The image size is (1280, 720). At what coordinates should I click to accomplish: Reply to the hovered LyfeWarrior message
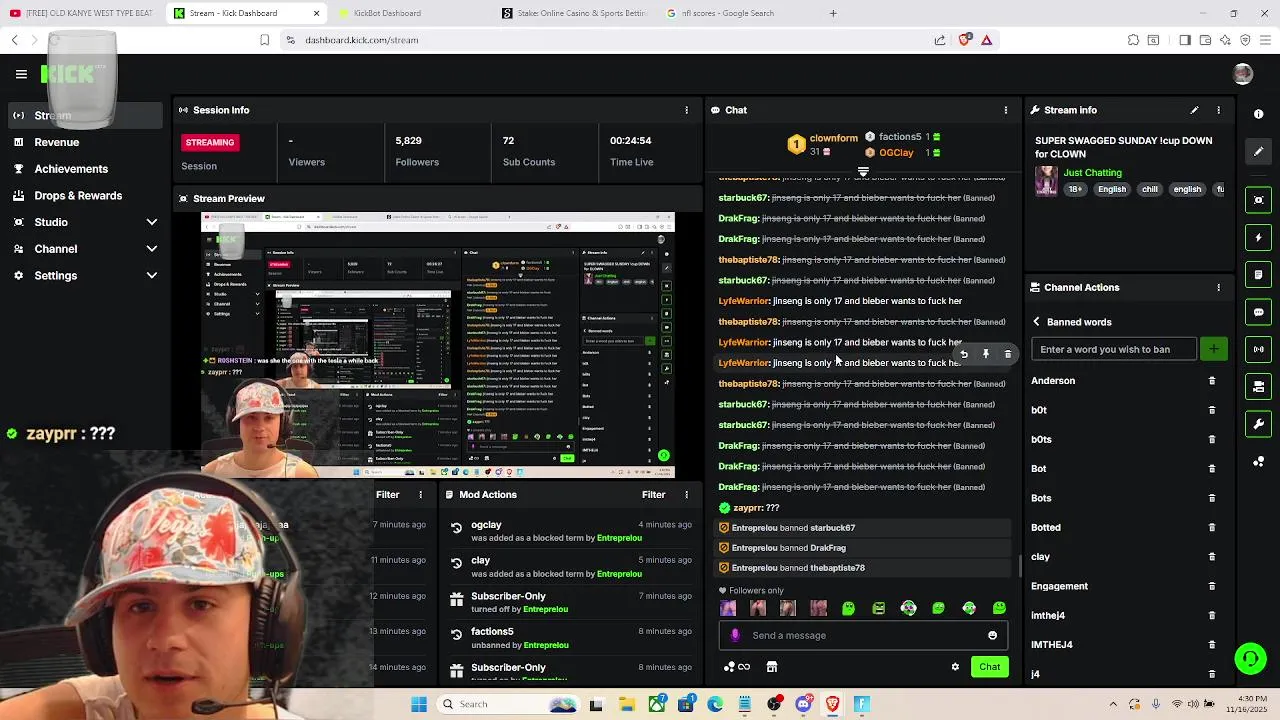[964, 354]
